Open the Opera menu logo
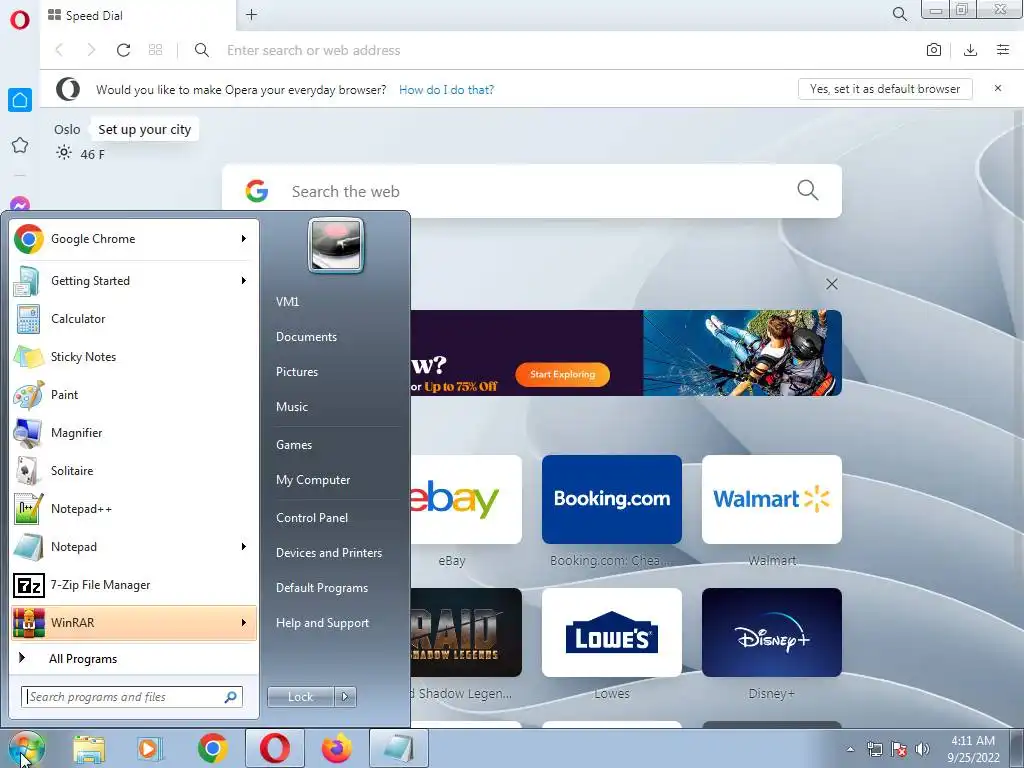The height and width of the screenshot is (768, 1024). pos(20,20)
